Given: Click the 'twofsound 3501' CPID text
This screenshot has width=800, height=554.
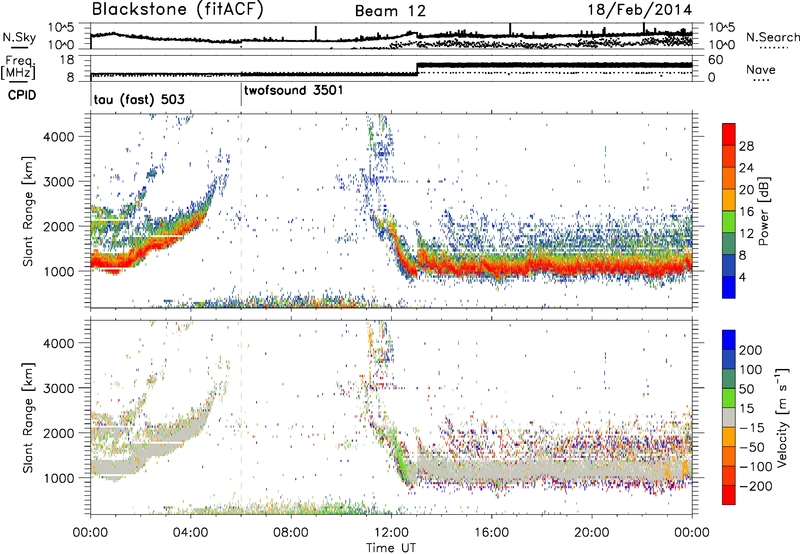Looking at the screenshot, I should click(293, 90).
